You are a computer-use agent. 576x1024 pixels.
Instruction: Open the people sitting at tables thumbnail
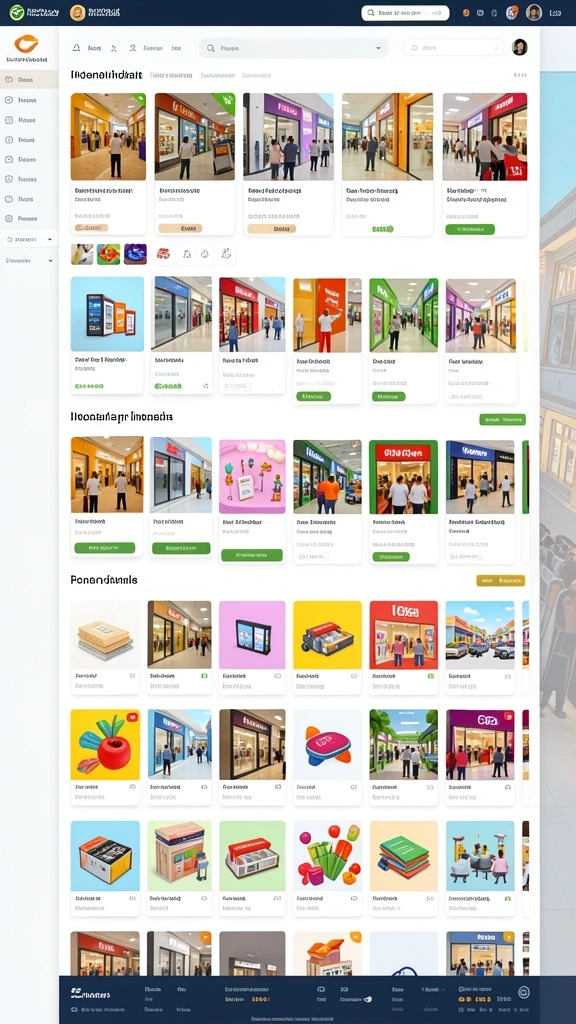coord(480,856)
